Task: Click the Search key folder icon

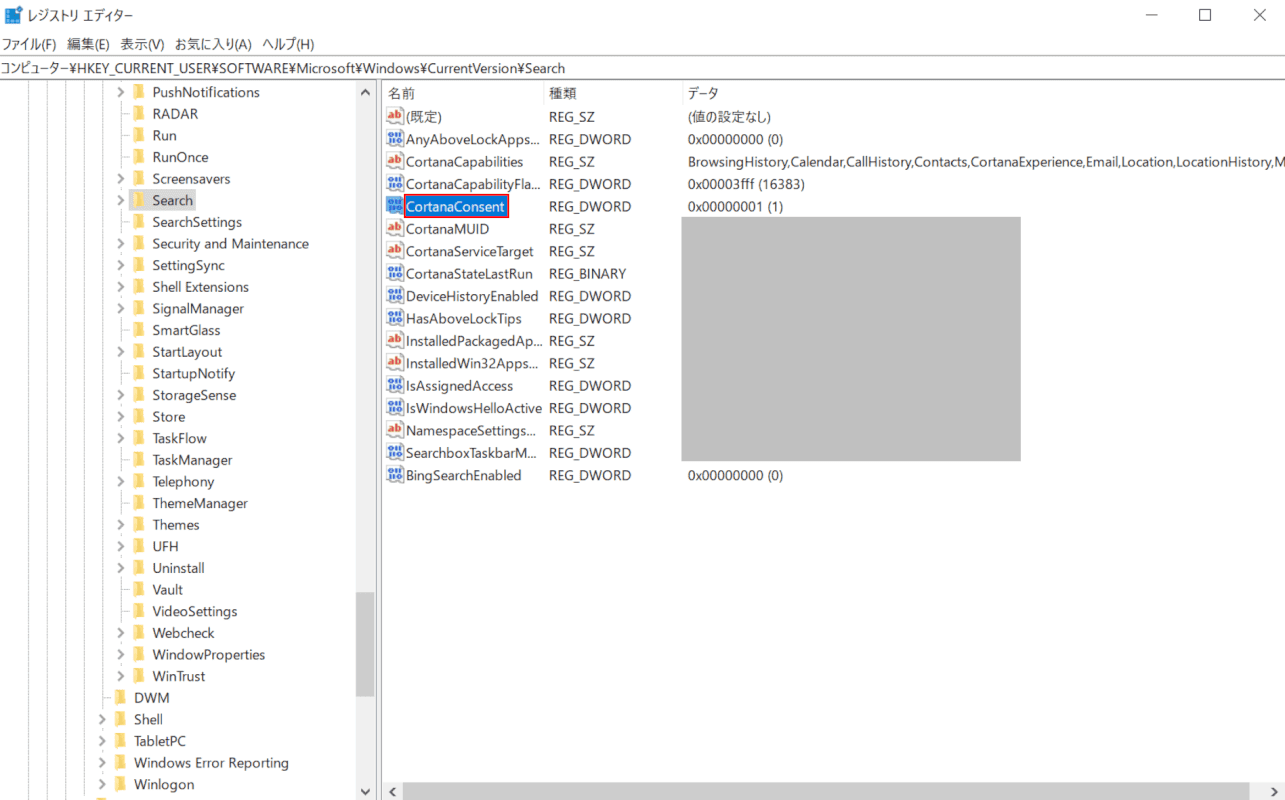Action: [139, 200]
